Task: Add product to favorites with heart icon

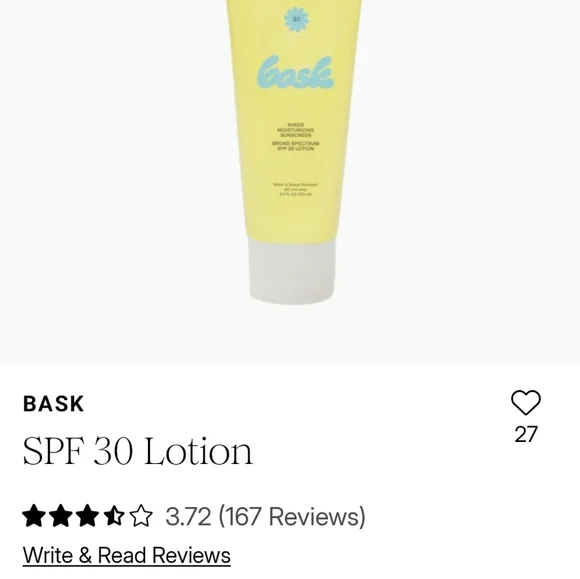Action: coord(526,402)
